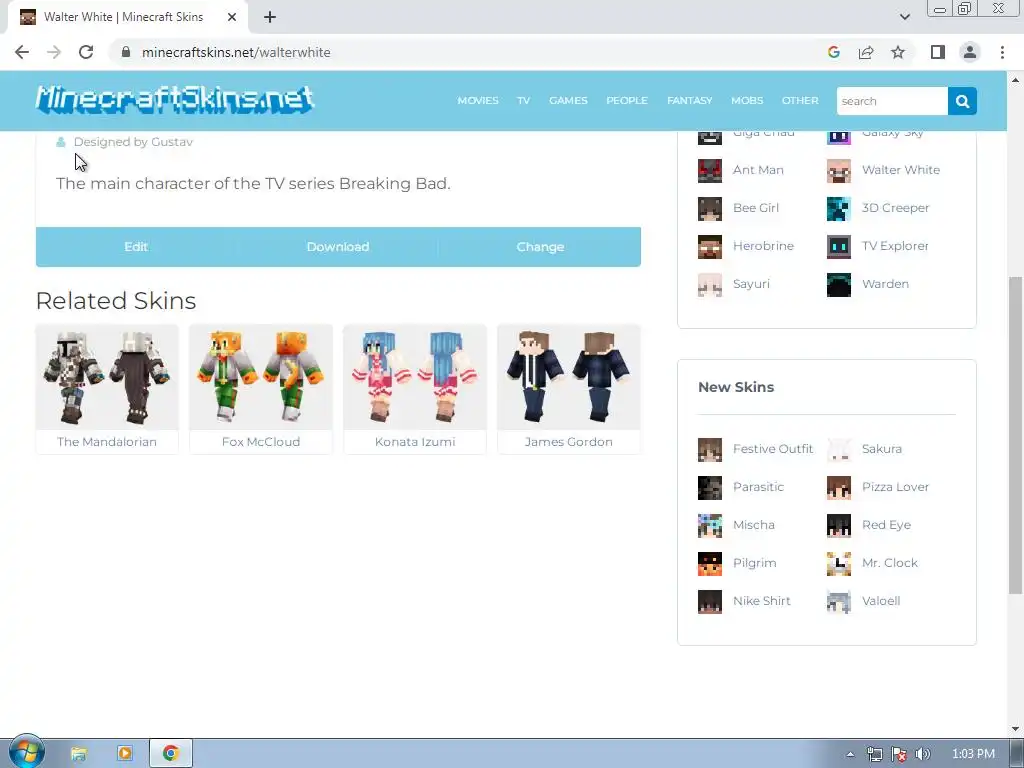Close the Walter White tab
Viewport: 1024px width, 768px height.
232,17
